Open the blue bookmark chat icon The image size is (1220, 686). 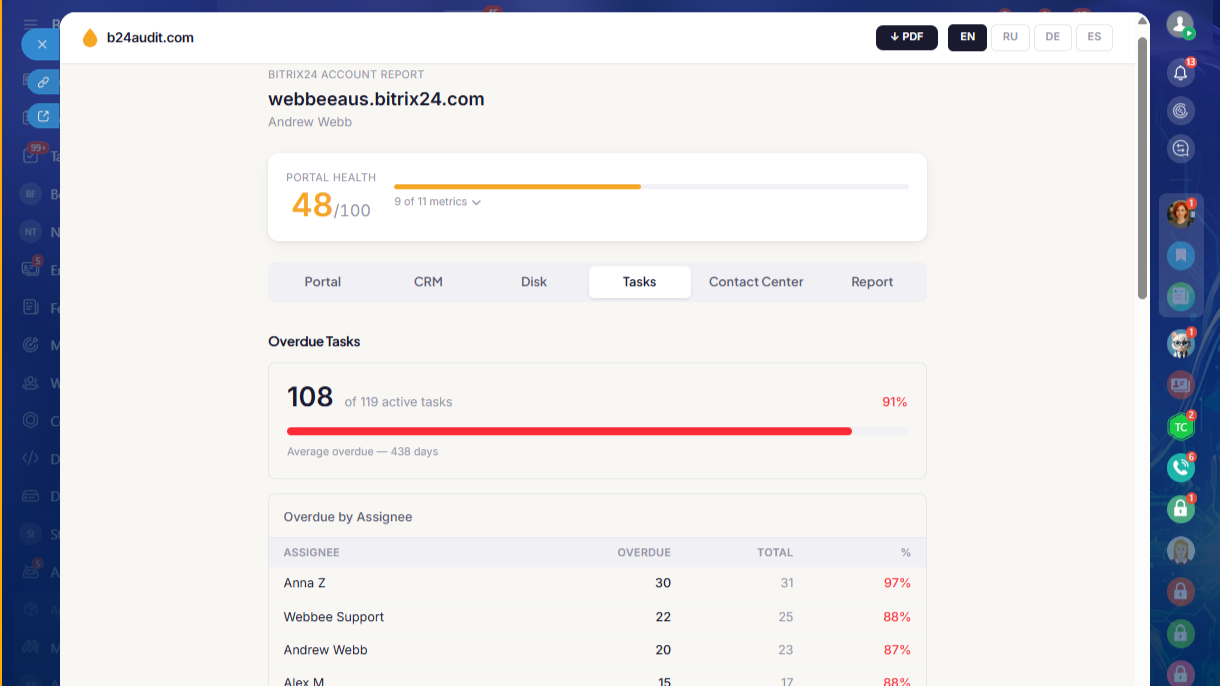coord(1181,255)
